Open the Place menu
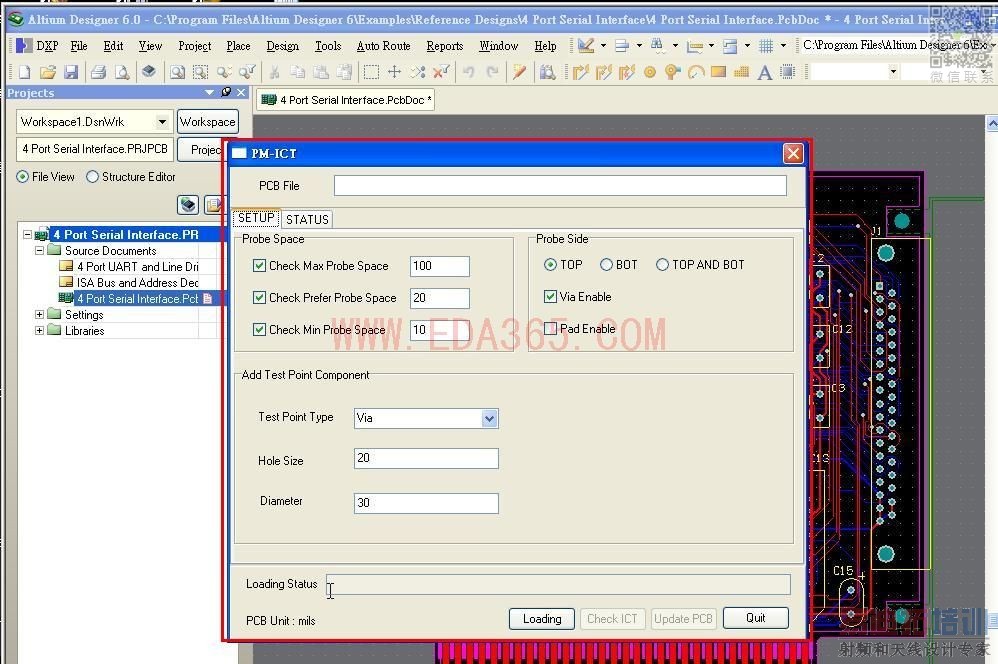Screen dimensions: 998x664 (238, 46)
